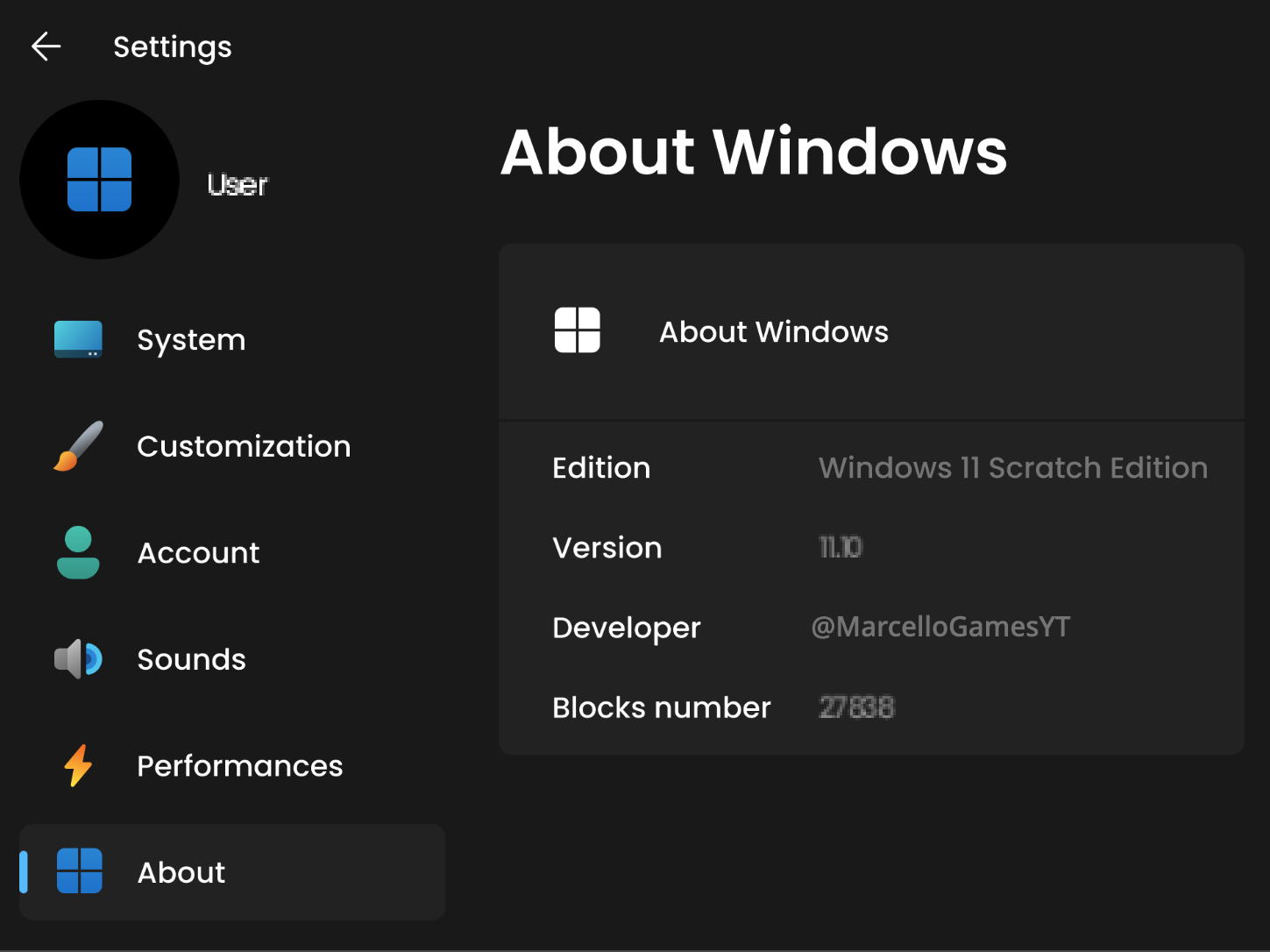This screenshot has width=1270, height=952.
Task: Open the Customization settings section
Action: point(244,446)
